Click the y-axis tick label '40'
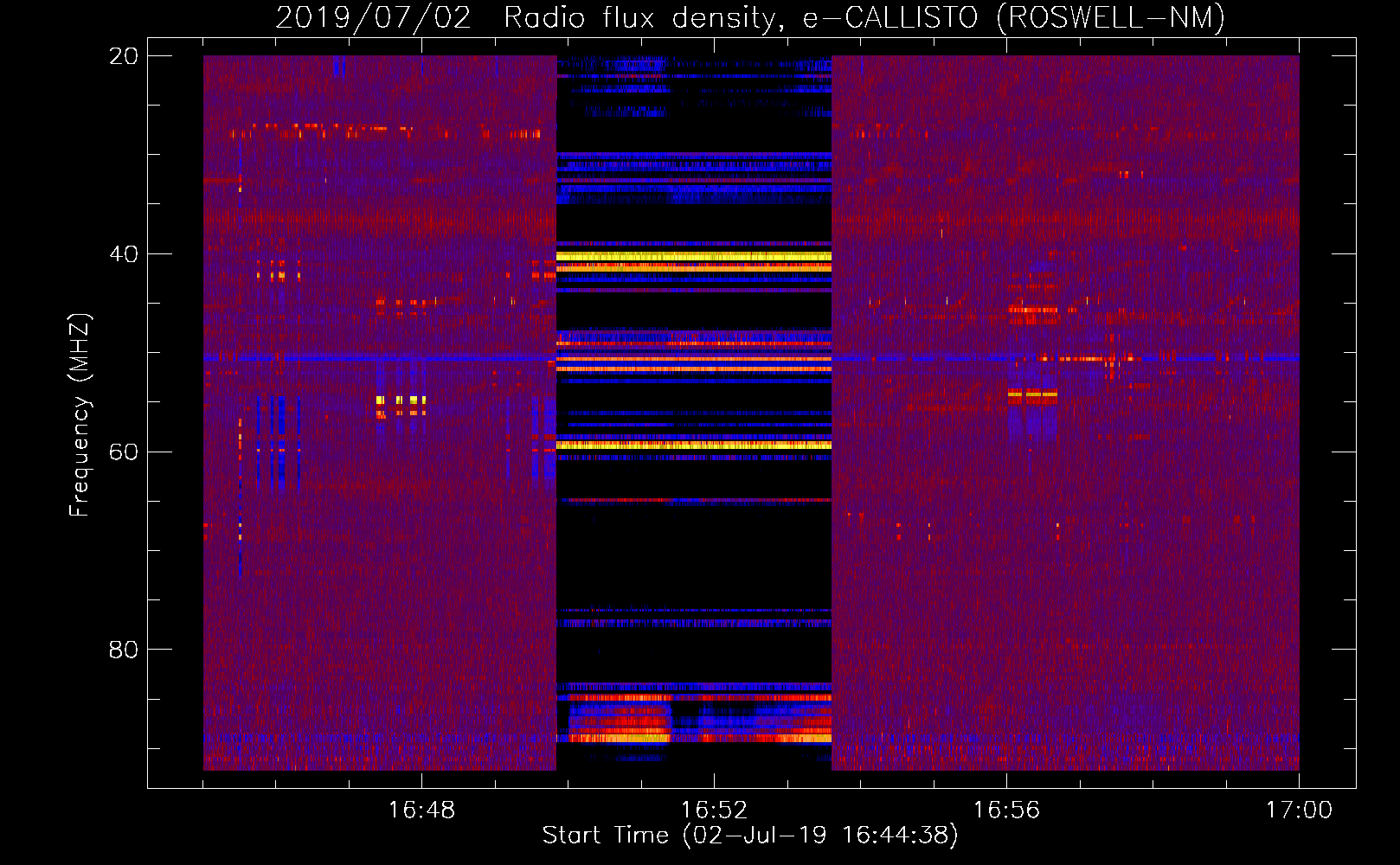Screen dimensions: 1400x865 tap(124, 254)
